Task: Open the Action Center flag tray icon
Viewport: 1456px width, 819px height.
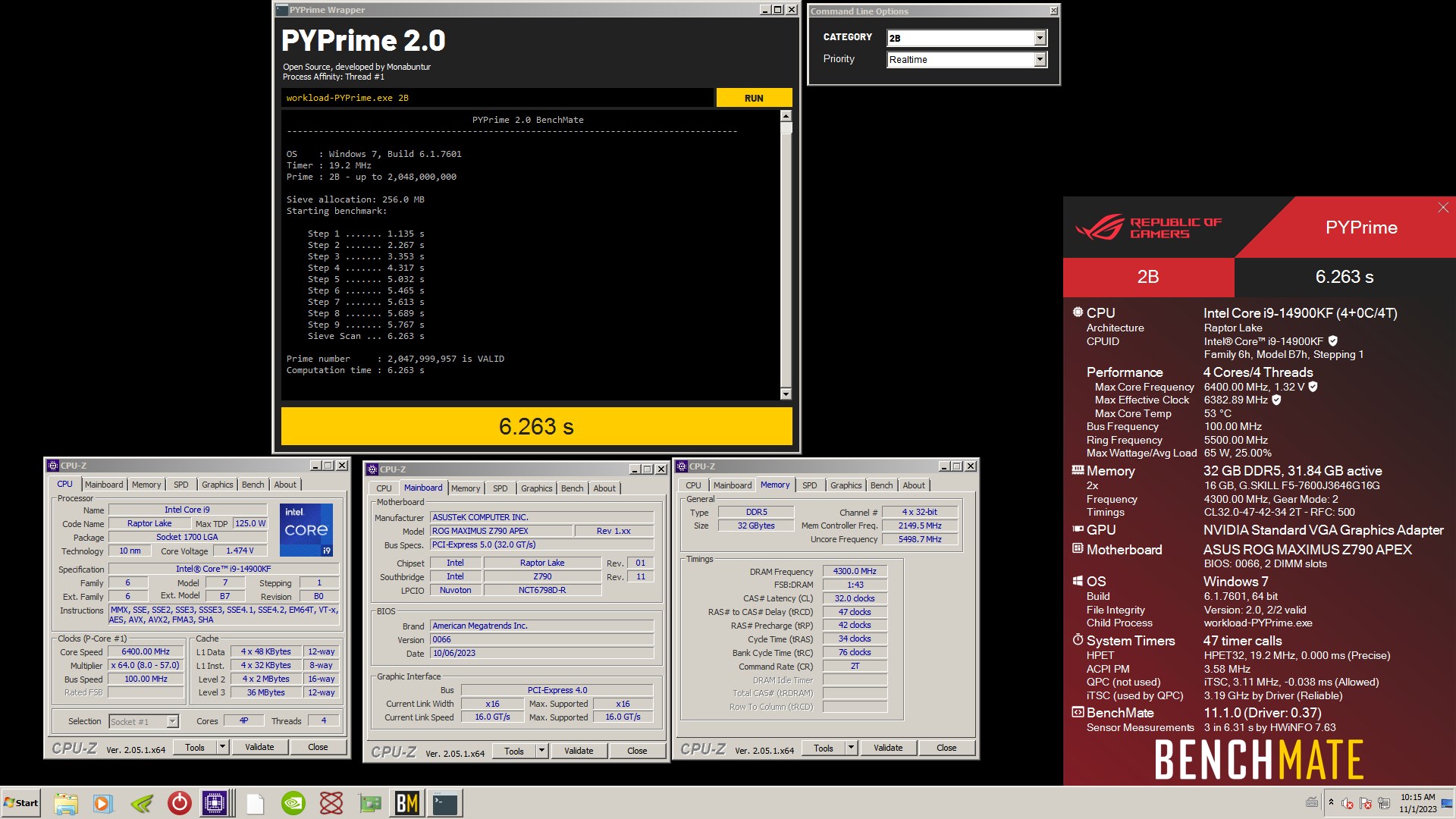Action: coord(1366,803)
